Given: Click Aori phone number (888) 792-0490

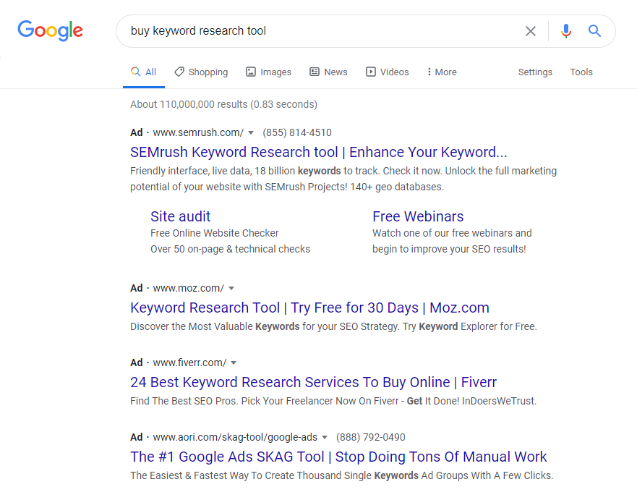Looking at the screenshot, I should [x=370, y=437].
